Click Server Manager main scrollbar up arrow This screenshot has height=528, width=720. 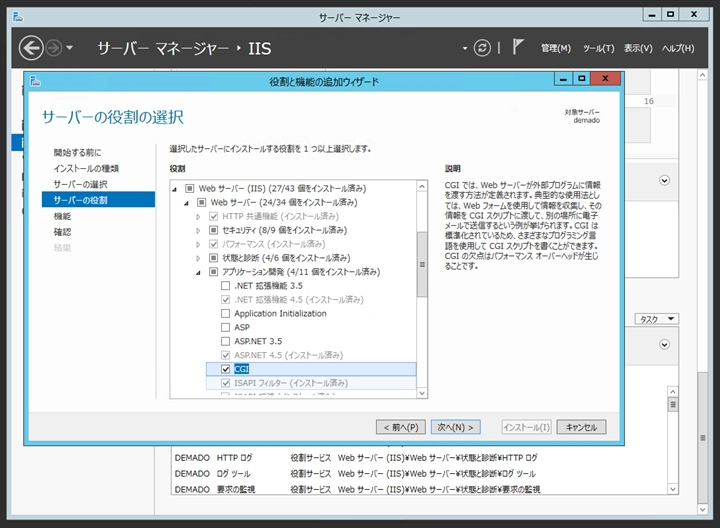(703, 75)
